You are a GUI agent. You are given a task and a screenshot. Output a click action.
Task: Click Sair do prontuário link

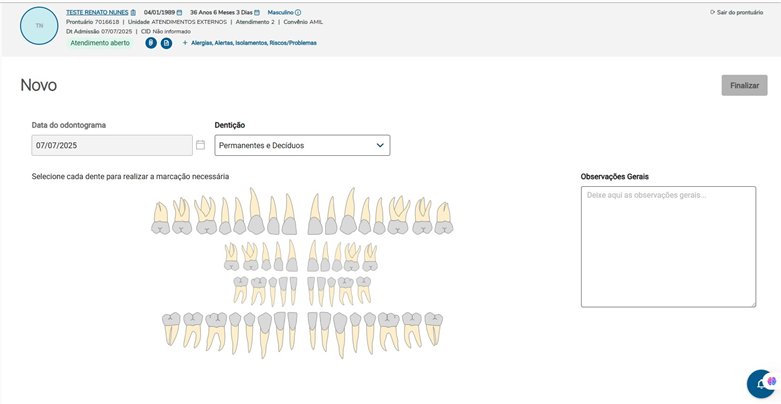point(736,12)
